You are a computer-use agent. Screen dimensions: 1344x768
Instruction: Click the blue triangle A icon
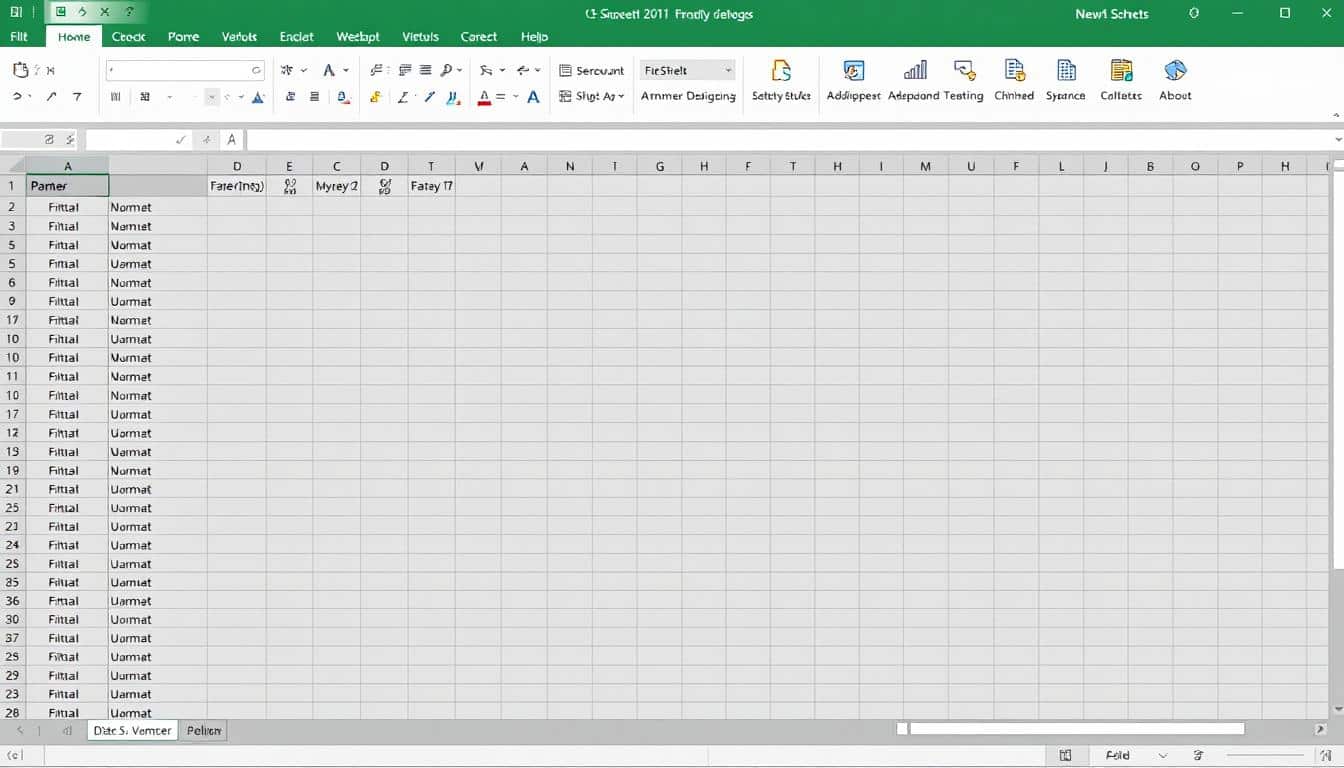coord(258,97)
